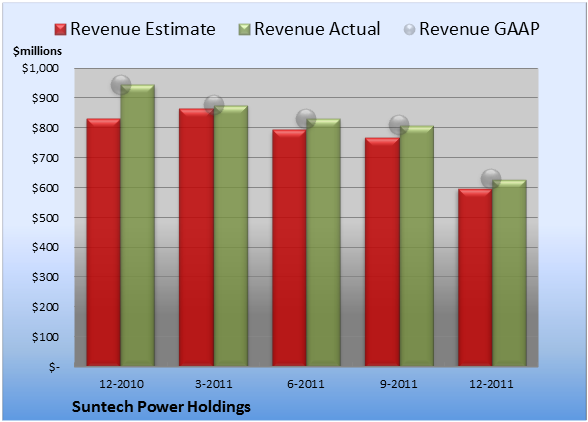Select the red estimate bar for 6-2011
Viewport: 588px width, 422px height.
click(x=289, y=248)
